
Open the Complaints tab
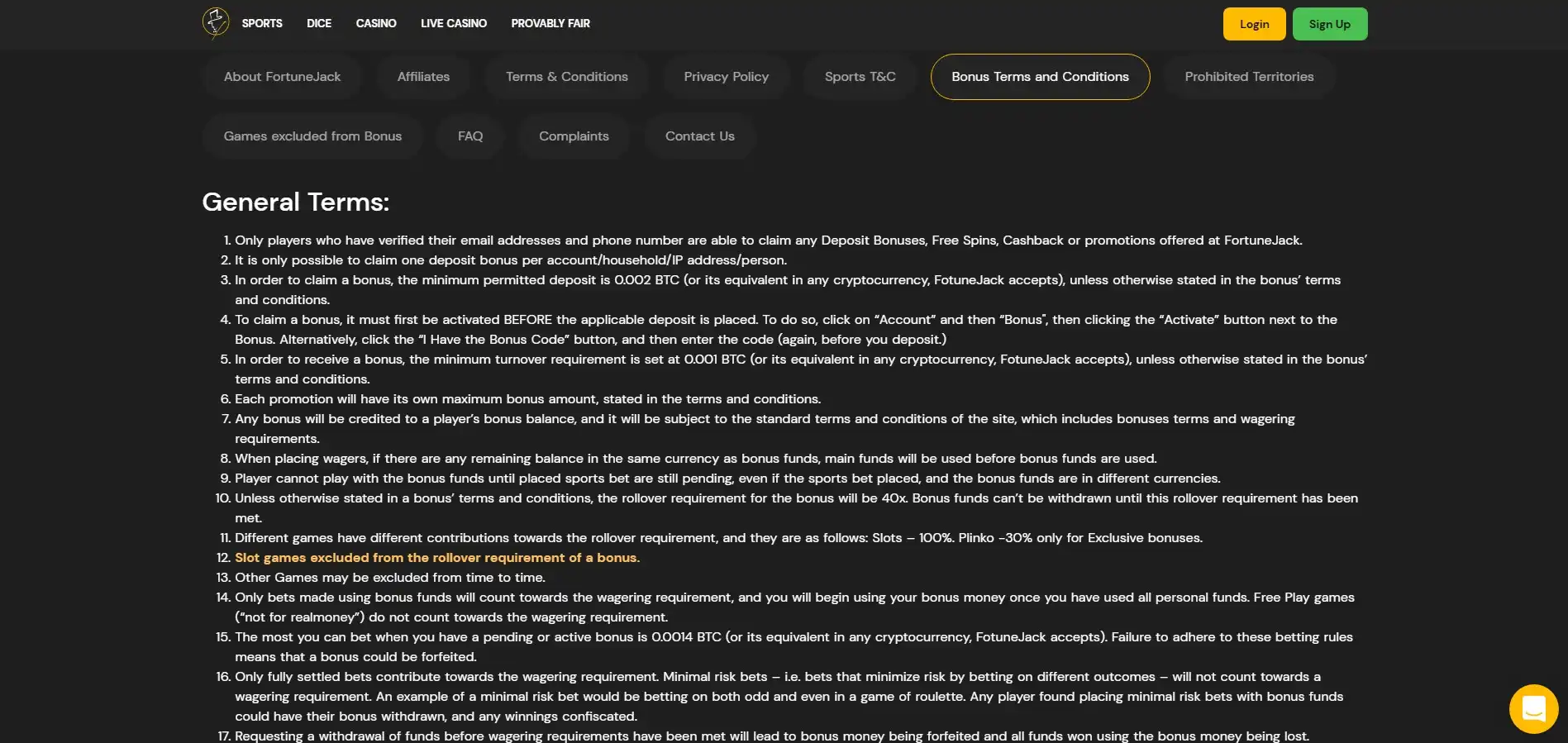(574, 136)
